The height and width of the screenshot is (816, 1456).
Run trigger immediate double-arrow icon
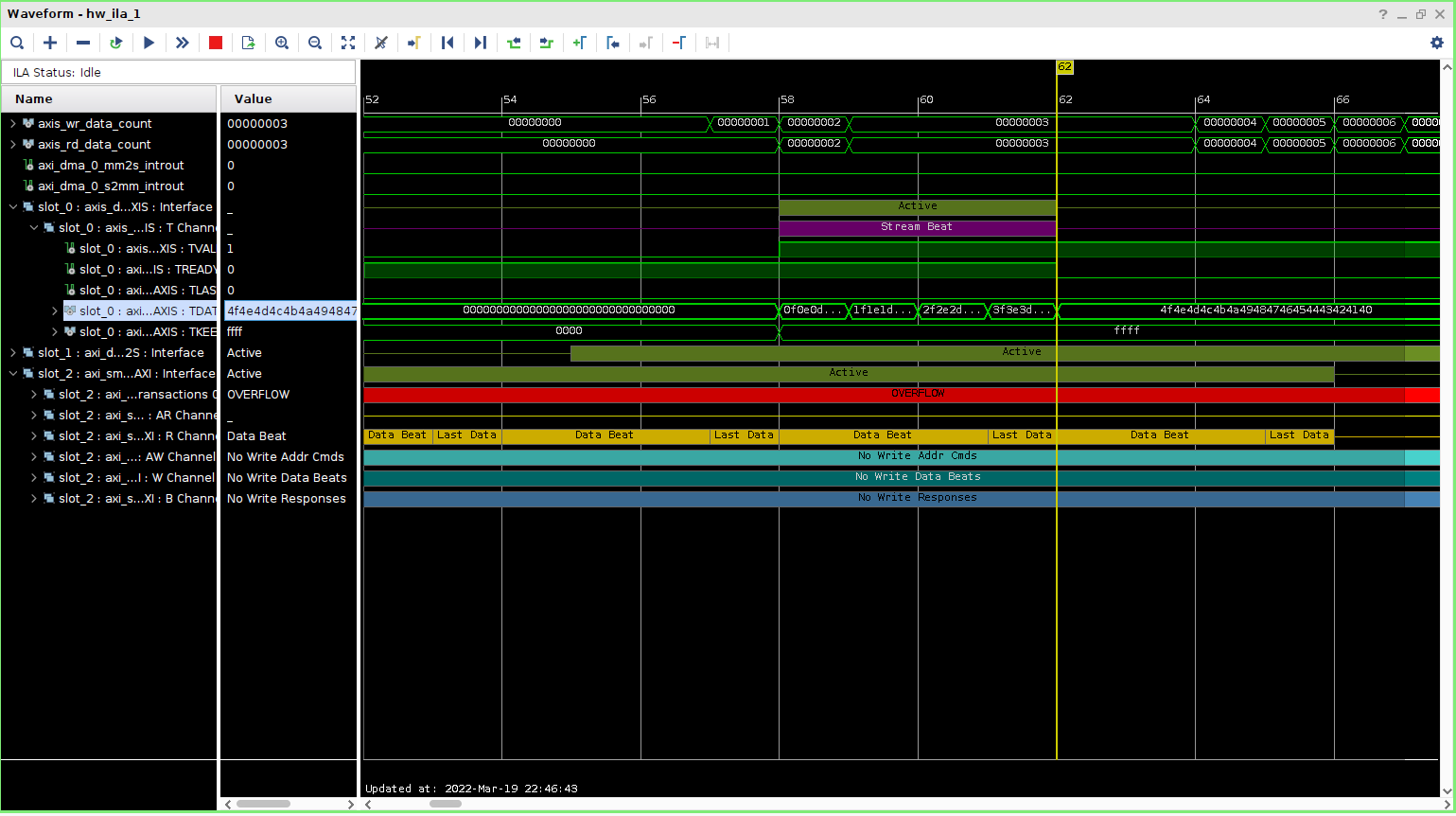[x=183, y=43]
